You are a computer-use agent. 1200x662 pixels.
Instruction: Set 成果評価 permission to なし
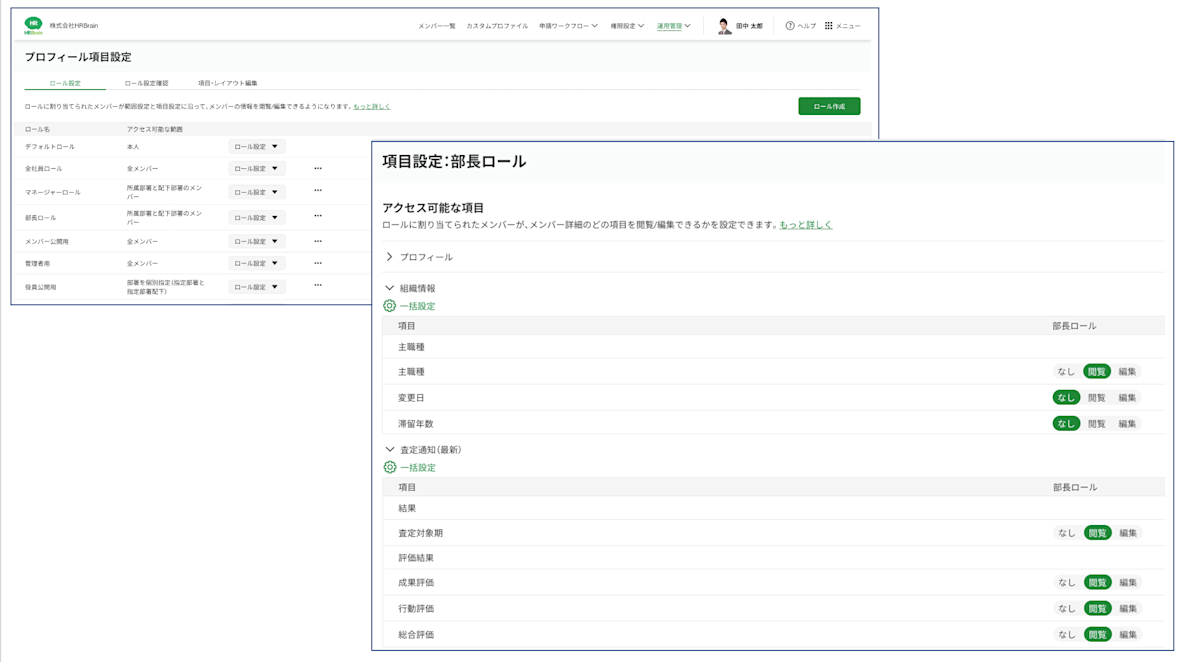pos(1067,582)
